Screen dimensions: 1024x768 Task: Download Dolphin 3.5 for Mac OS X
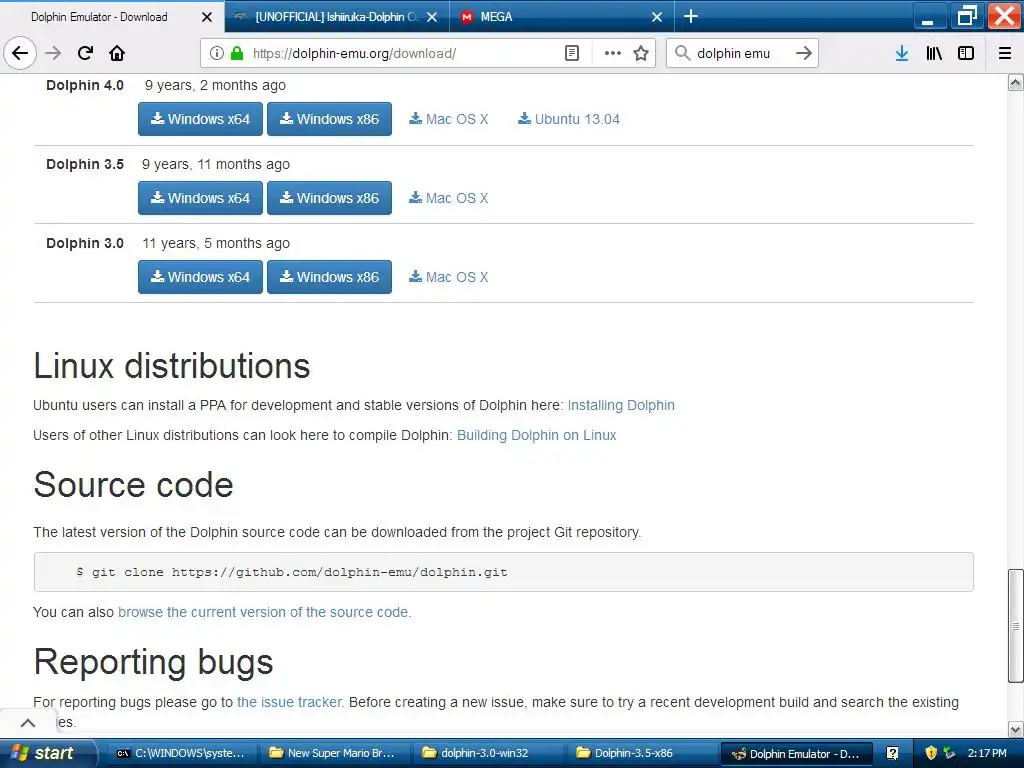(449, 198)
